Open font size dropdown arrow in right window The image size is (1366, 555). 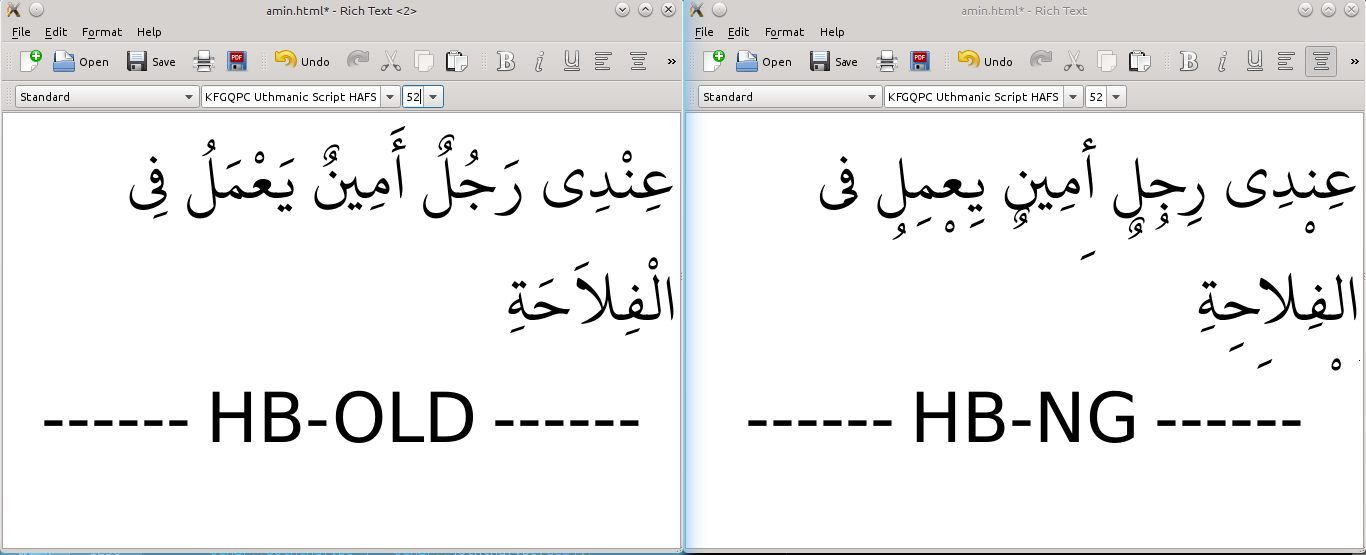1116,97
